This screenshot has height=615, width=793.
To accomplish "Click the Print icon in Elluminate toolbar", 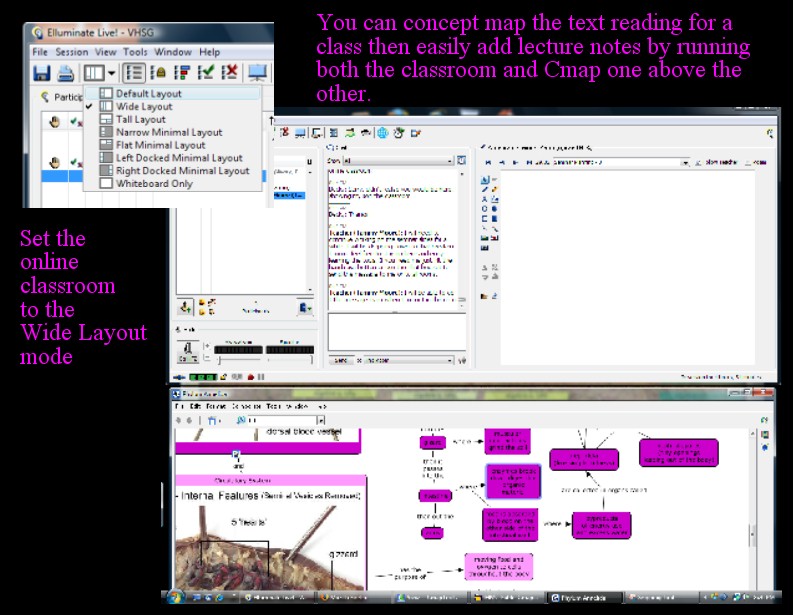I will (x=66, y=73).
